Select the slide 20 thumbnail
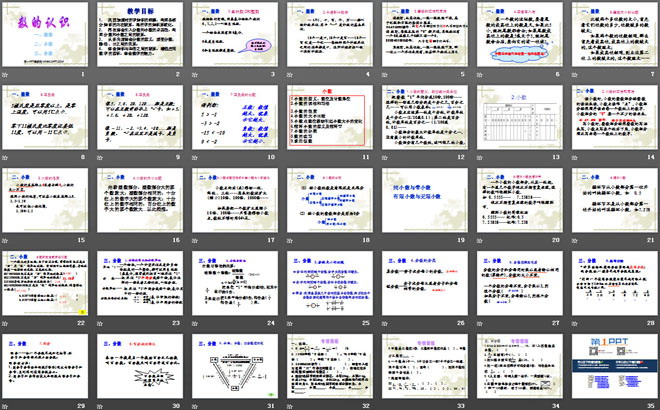Screen dimensions: 660x410 coord(520,200)
